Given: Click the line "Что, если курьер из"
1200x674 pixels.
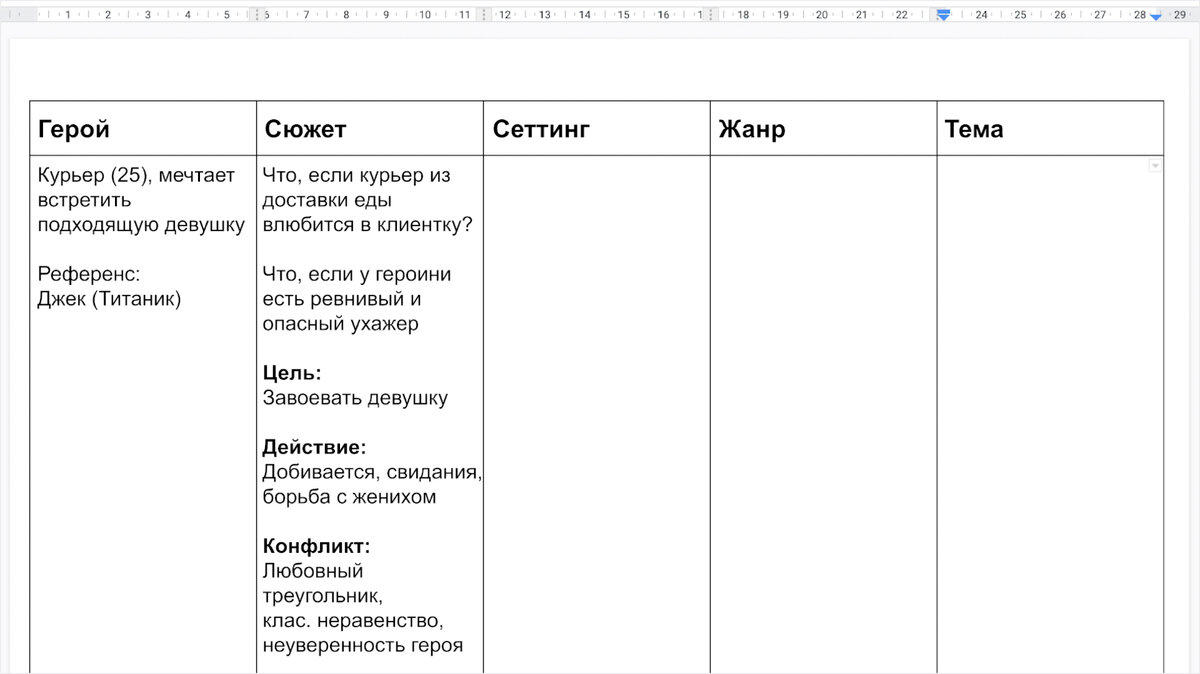Looking at the screenshot, I should [x=356, y=175].
